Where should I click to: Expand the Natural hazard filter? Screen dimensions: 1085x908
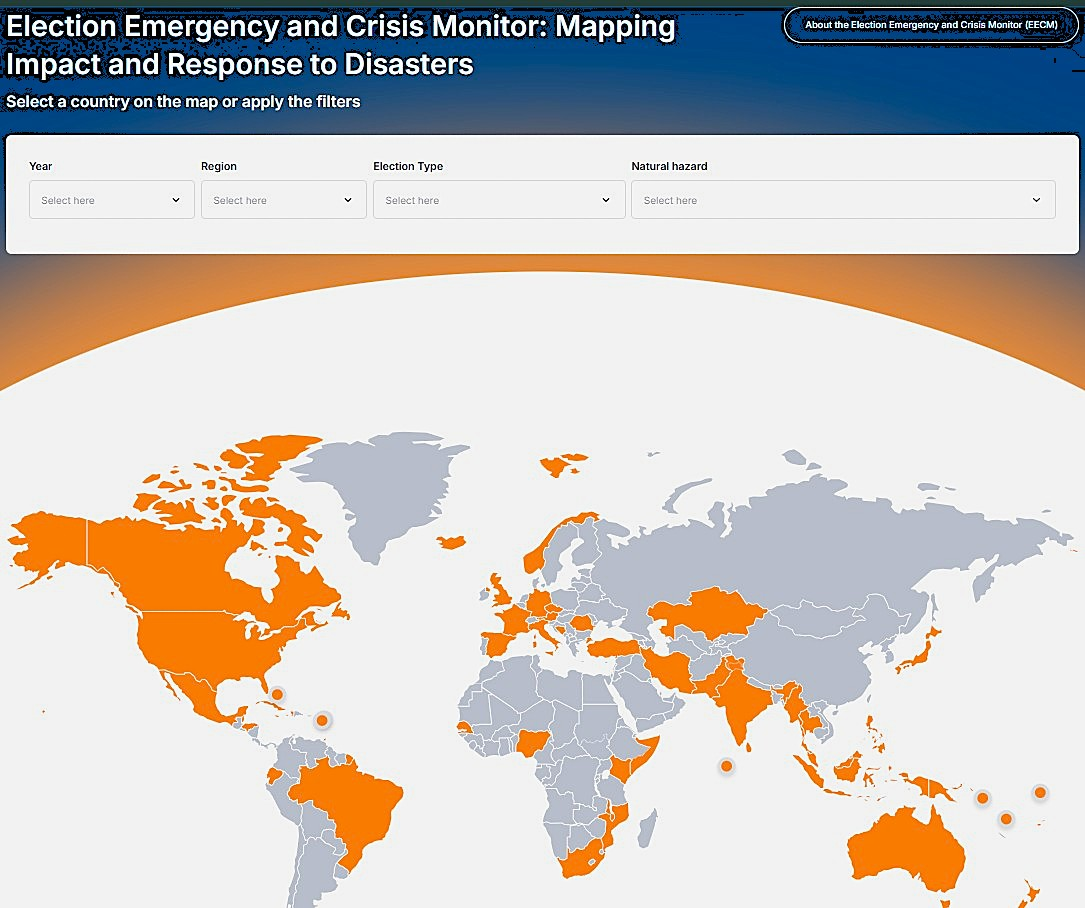[x=842, y=200]
